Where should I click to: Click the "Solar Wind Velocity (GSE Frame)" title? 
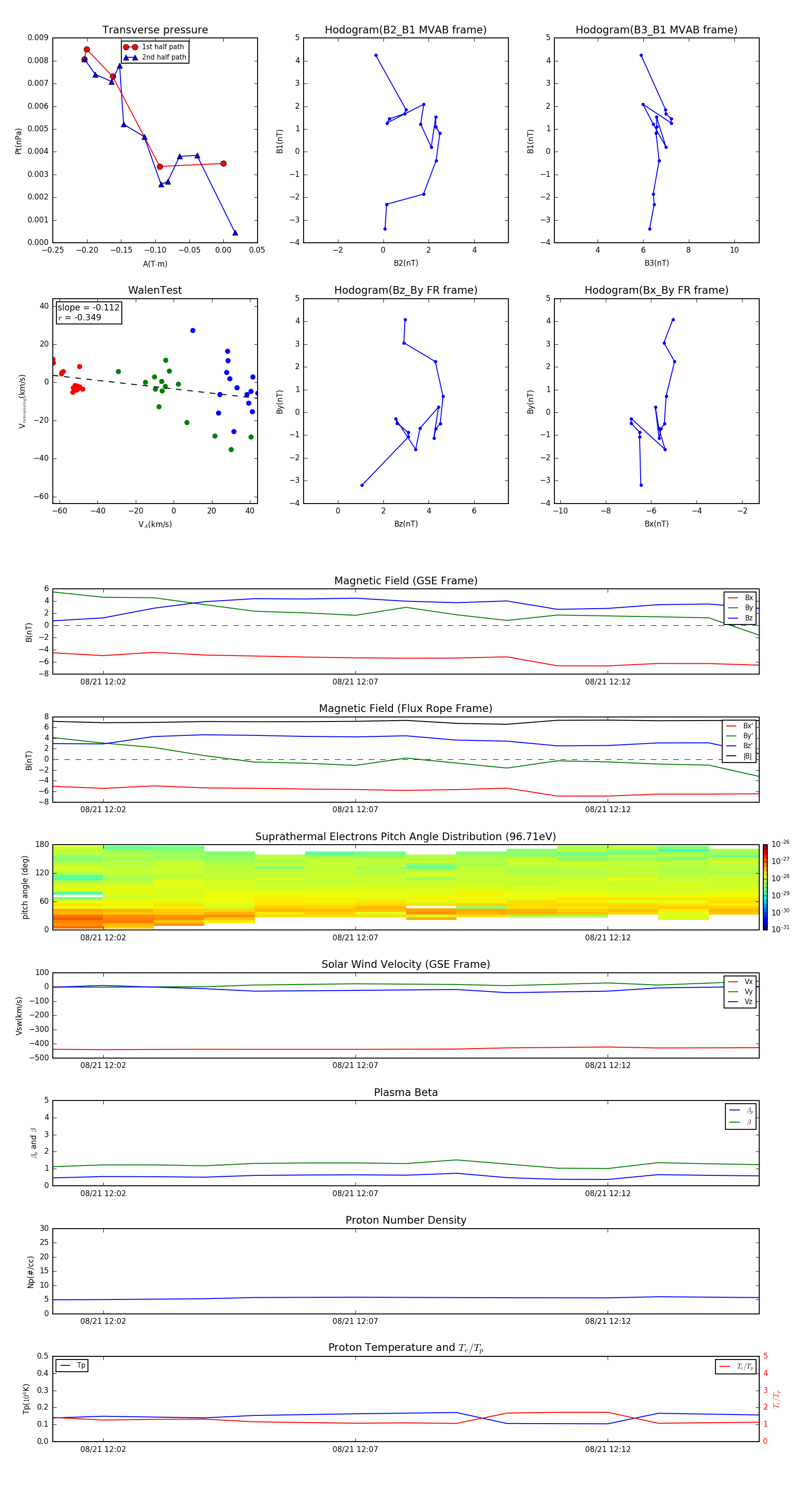[406, 964]
